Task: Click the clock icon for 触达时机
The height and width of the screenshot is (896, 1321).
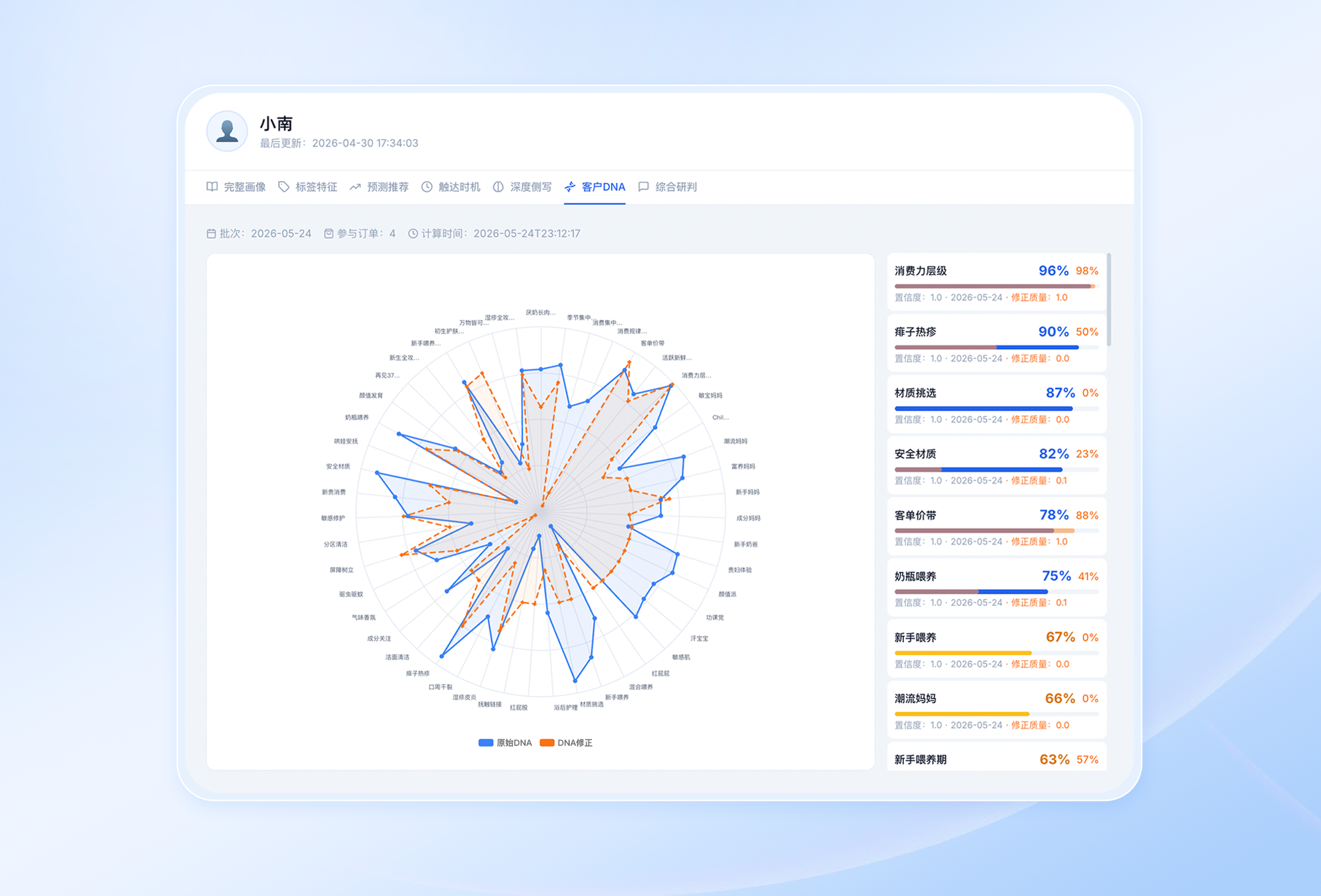Action: pyautogui.click(x=426, y=187)
